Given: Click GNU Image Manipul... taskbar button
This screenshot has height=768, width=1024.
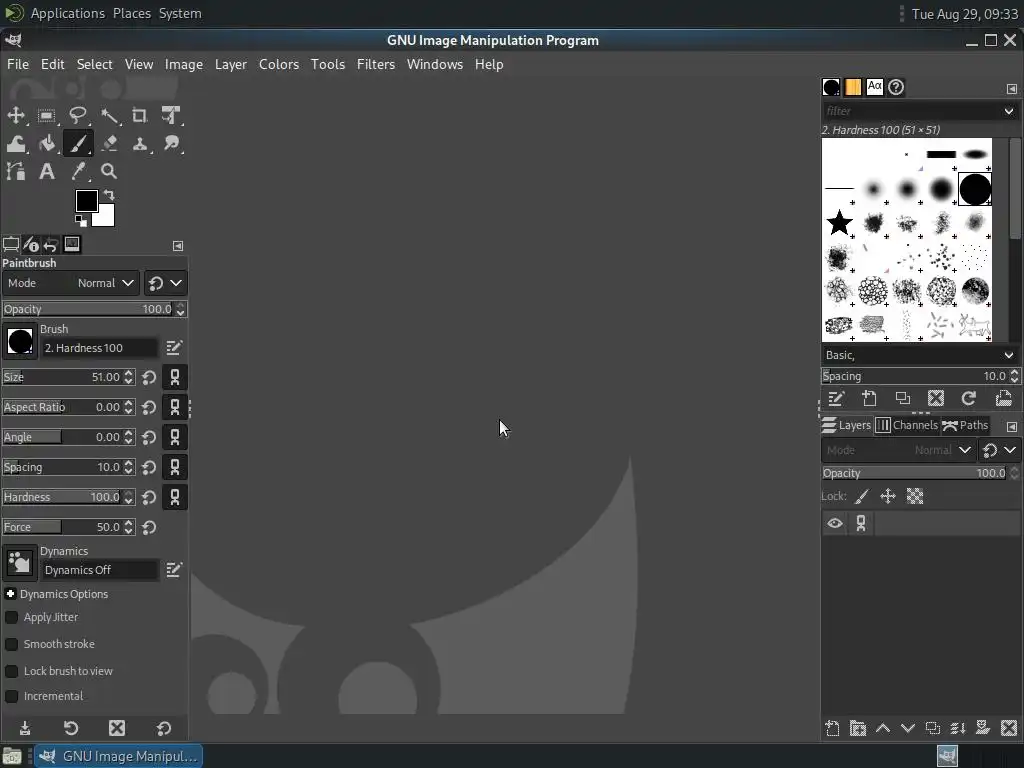Looking at the screenshot, I should coord(118,756).
